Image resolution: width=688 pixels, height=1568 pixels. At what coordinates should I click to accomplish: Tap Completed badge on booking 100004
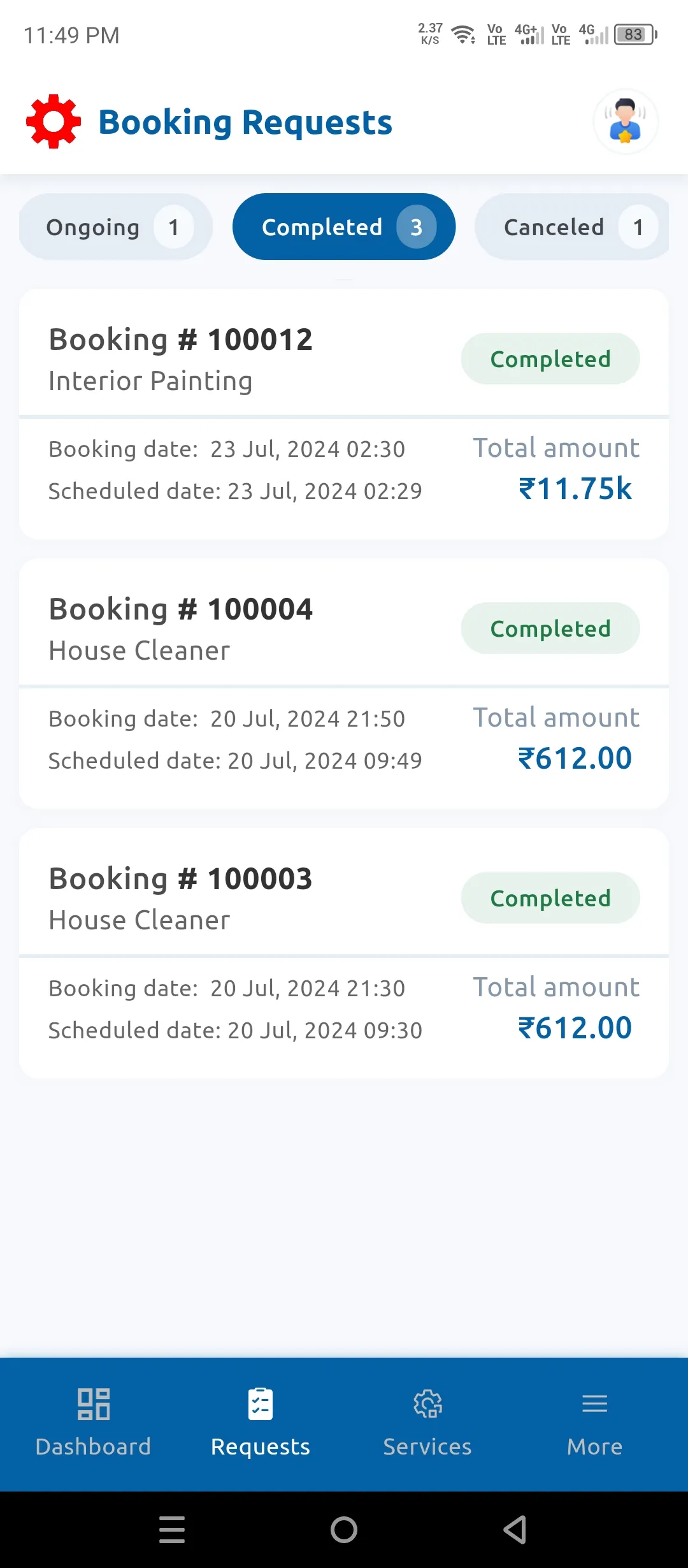pyautogui.click(x=550, y=628)
